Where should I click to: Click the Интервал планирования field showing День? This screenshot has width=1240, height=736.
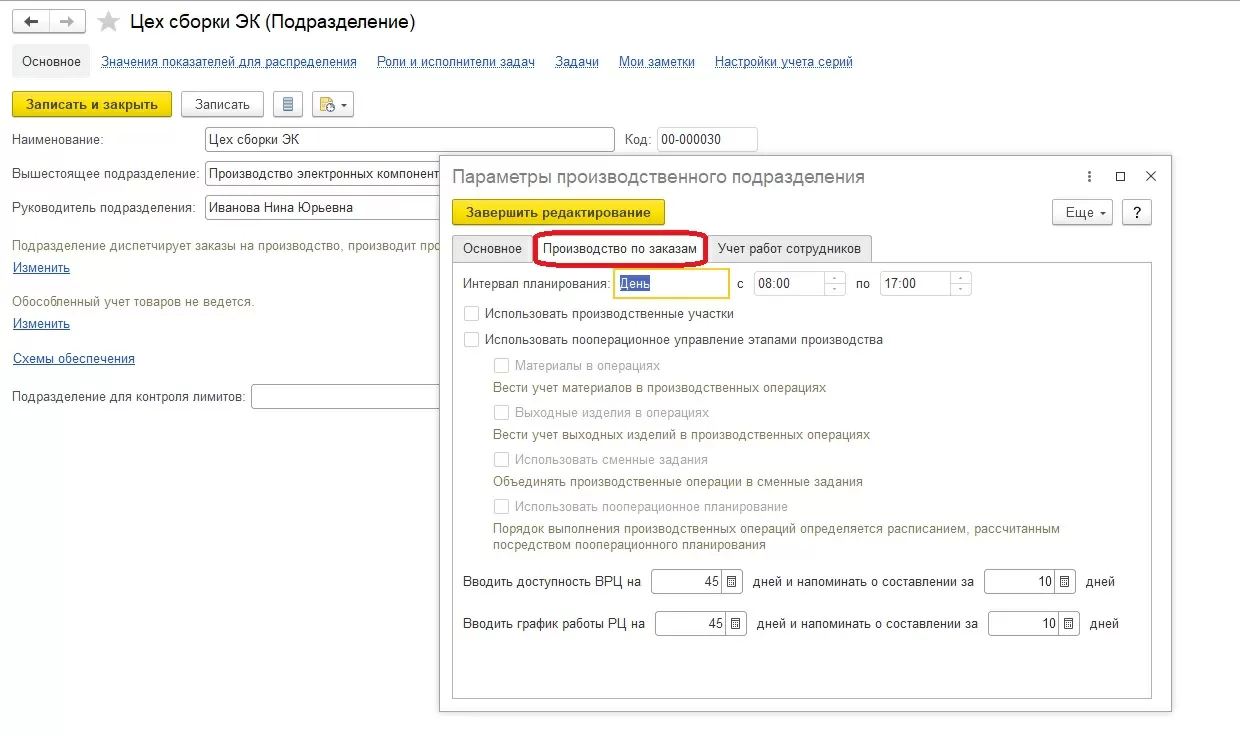[672, 283]
